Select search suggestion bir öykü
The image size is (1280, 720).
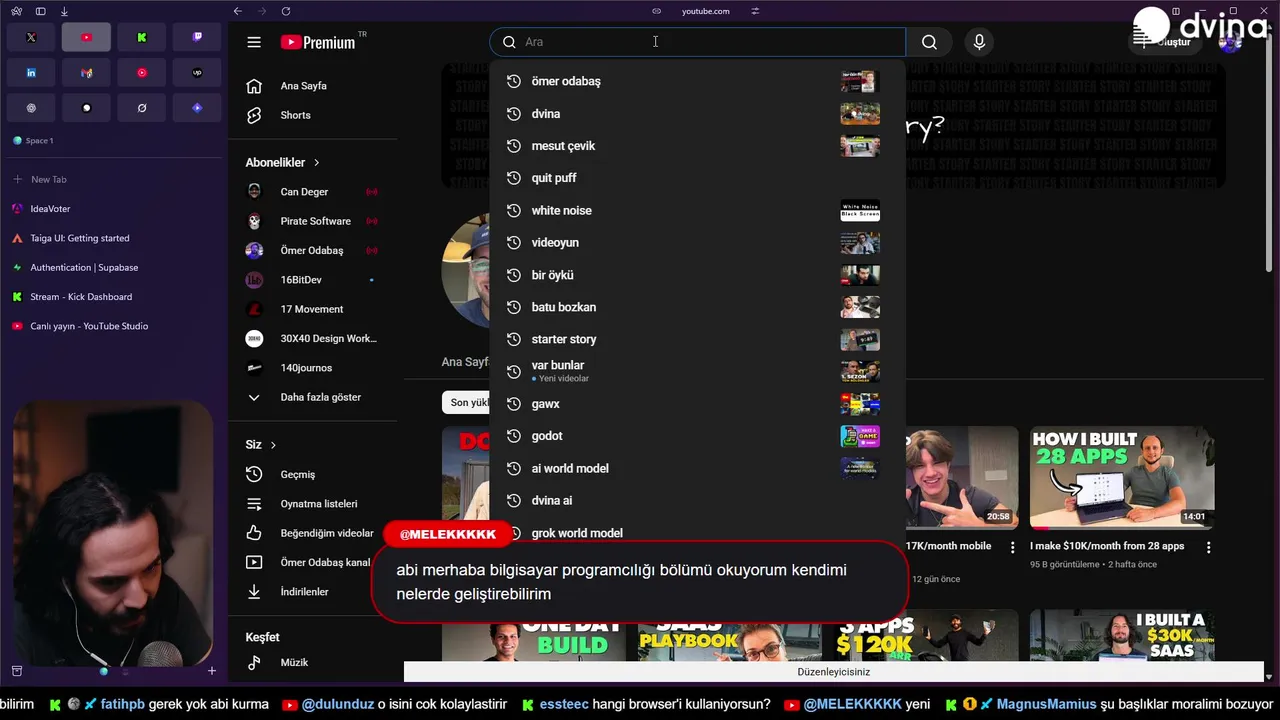[697, 275]
